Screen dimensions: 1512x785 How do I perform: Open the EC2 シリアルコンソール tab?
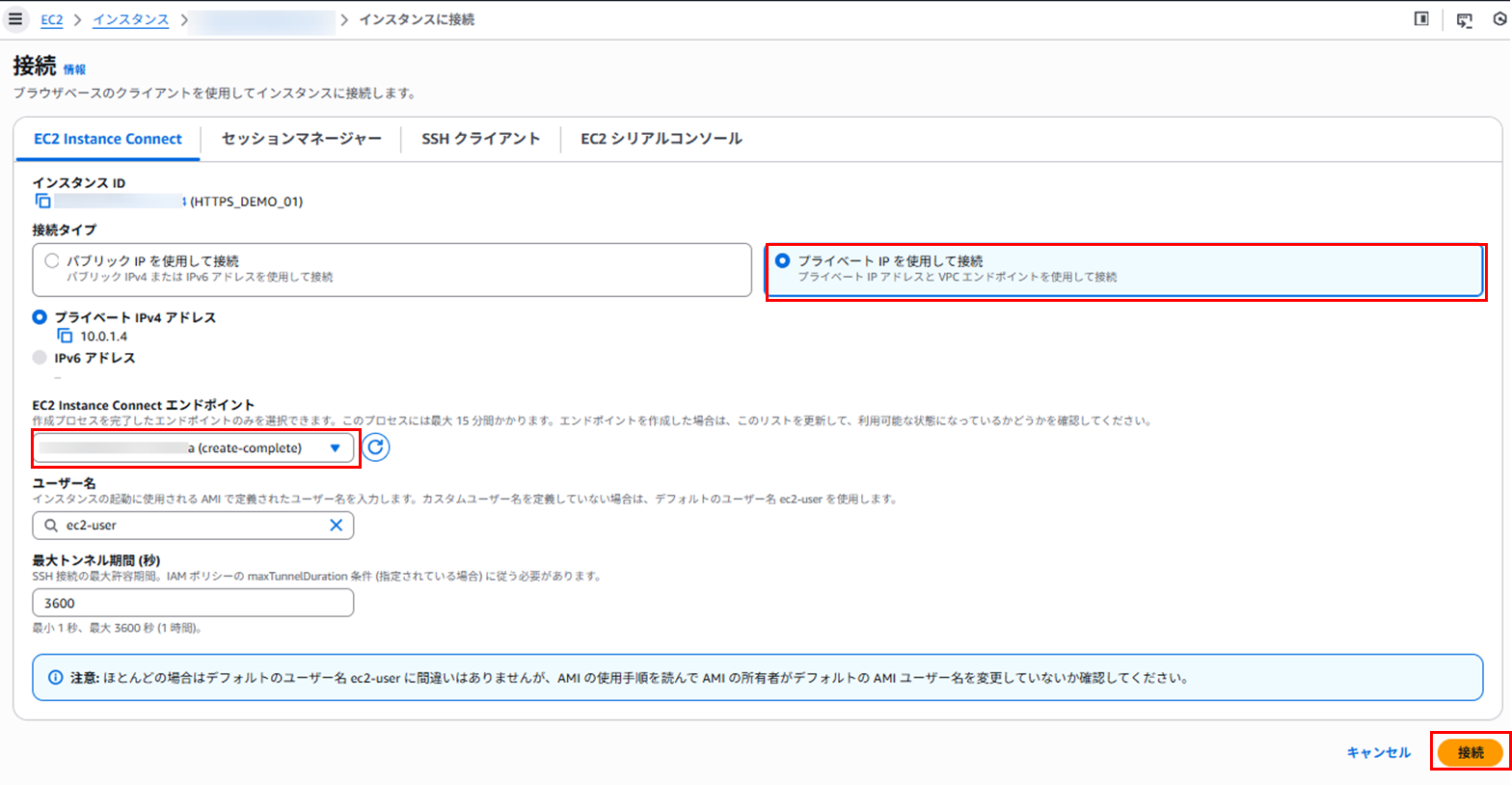tap(661, 139)
